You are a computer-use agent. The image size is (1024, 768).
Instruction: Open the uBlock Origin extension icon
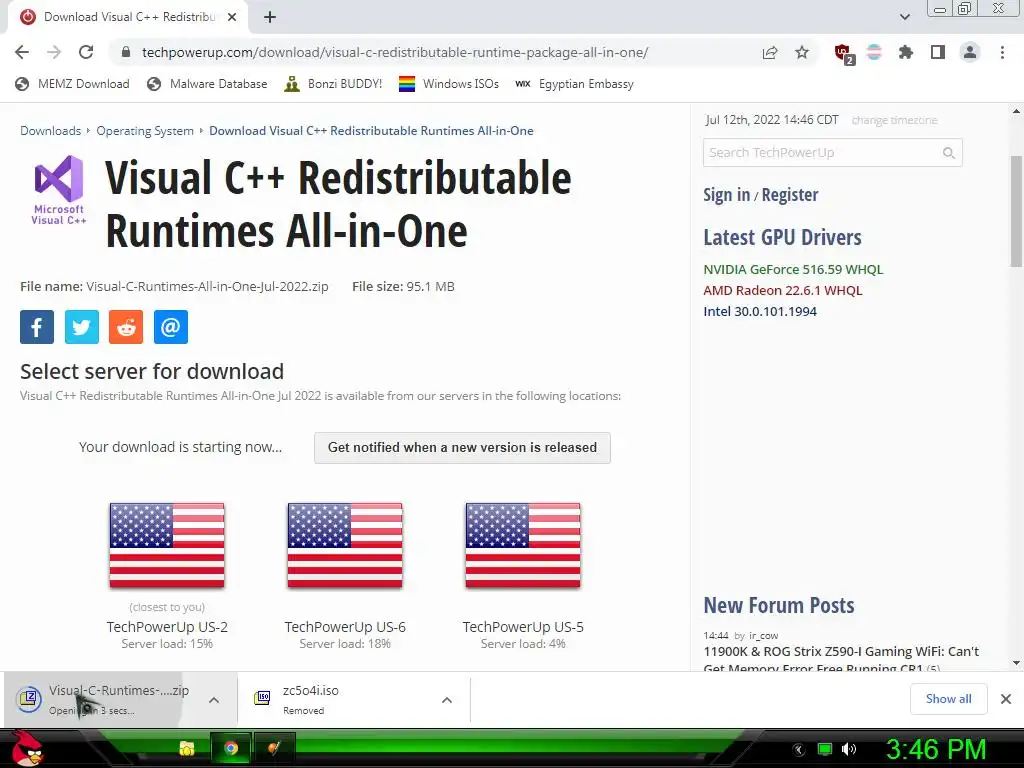click(x=844, y=54)
